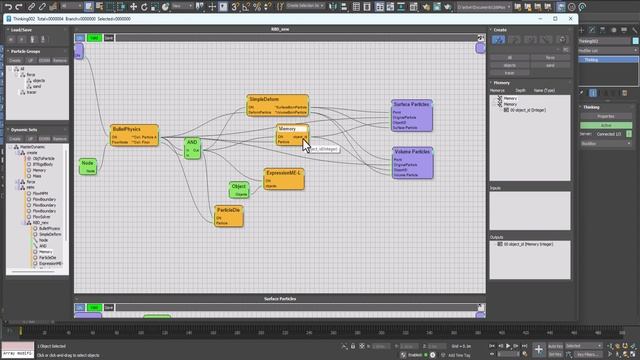Toggle the 3D Snaps icon
This screenshot has height=360, width=640.
pyautogui.click(x=235, y=7)
